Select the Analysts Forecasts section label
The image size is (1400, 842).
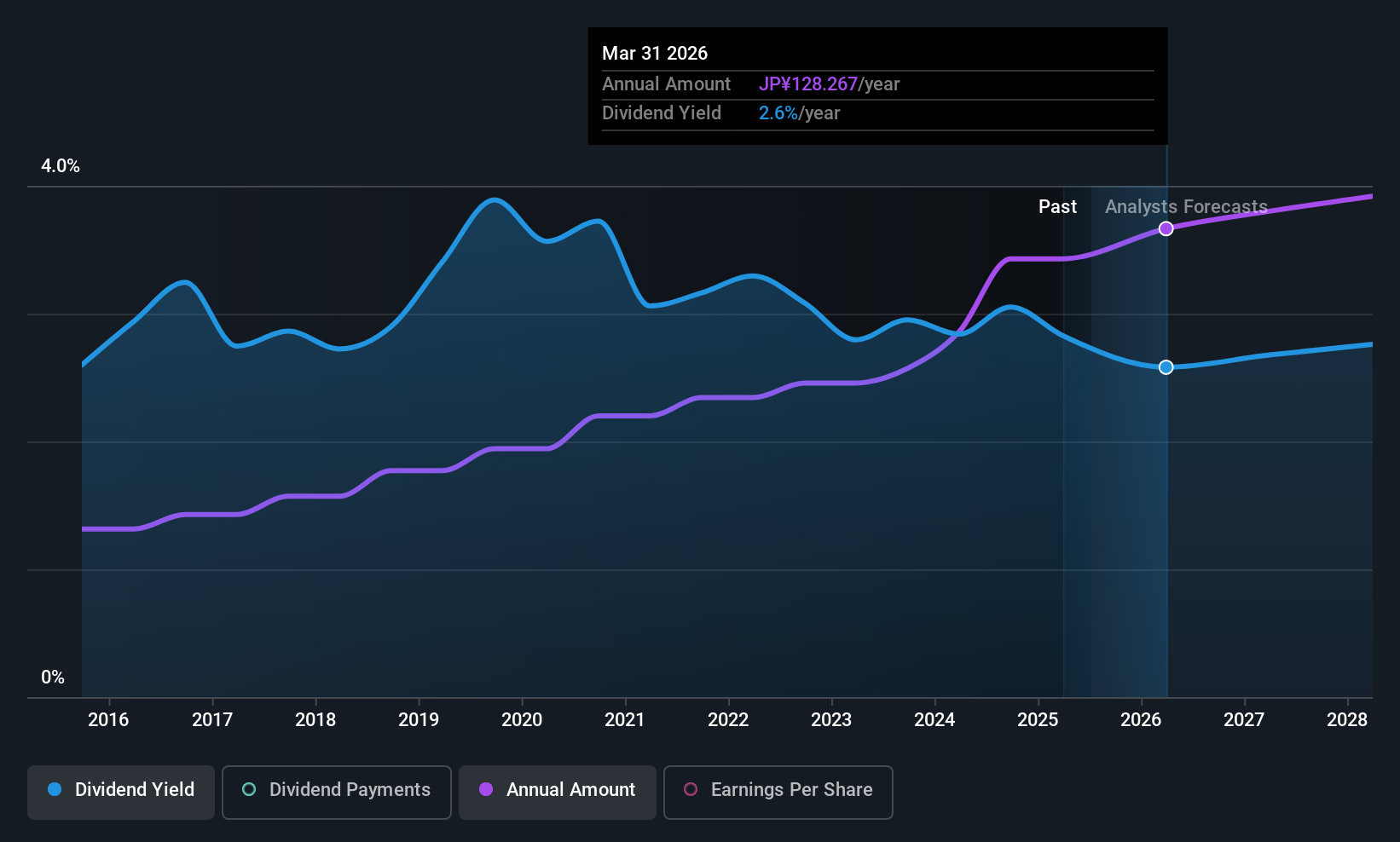[1186, 206]
